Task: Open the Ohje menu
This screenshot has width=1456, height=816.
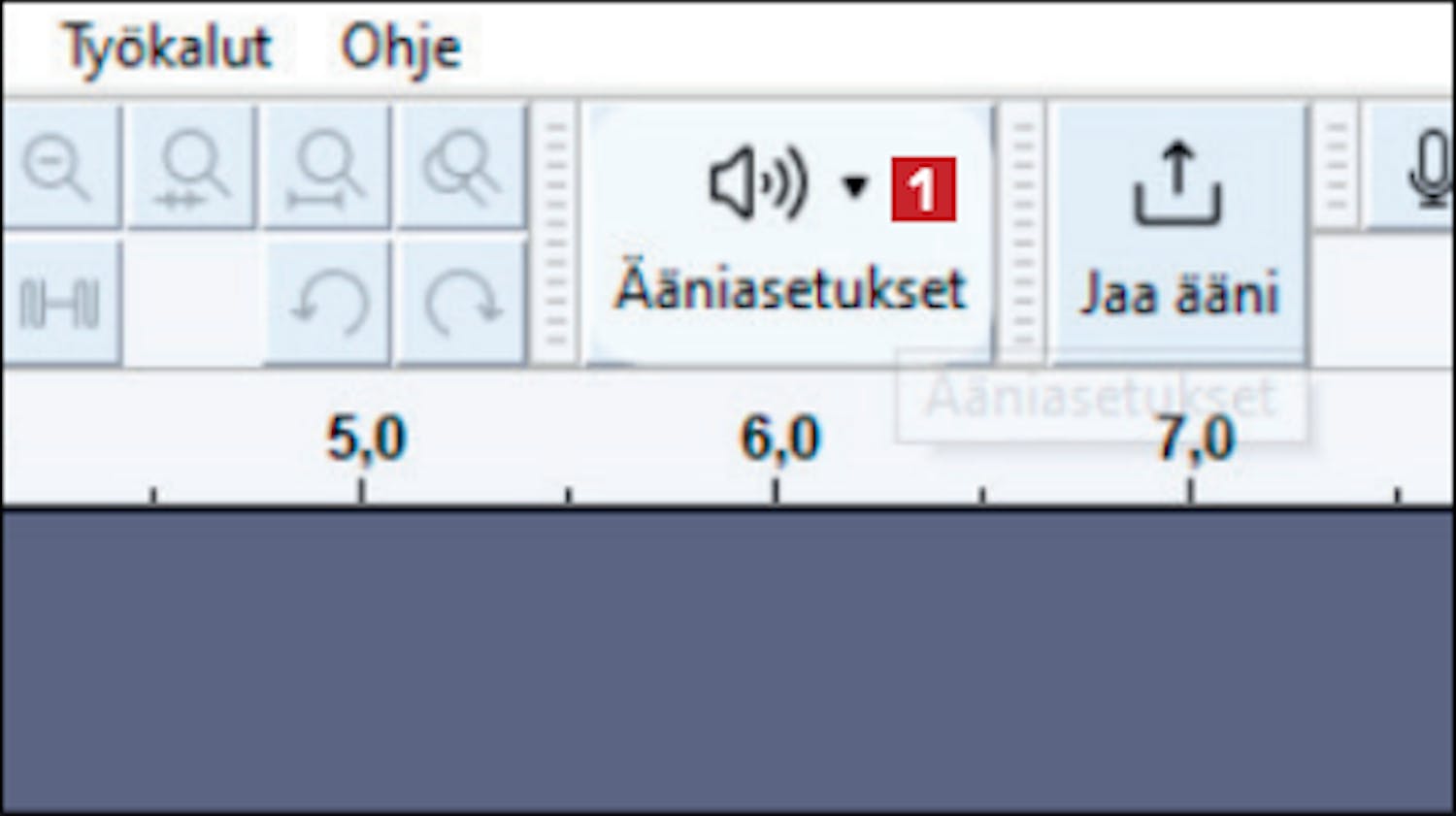Action: [400, 49]
